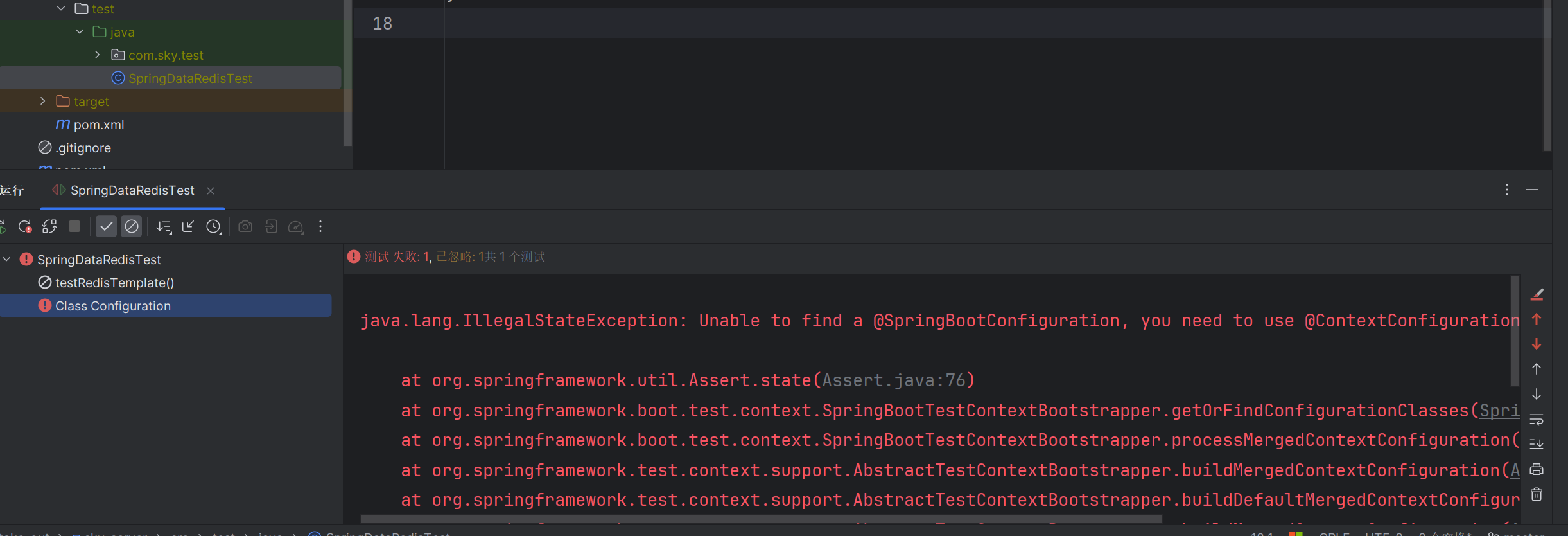
Task: Rerun the failed tests
Action: point(24,226)
